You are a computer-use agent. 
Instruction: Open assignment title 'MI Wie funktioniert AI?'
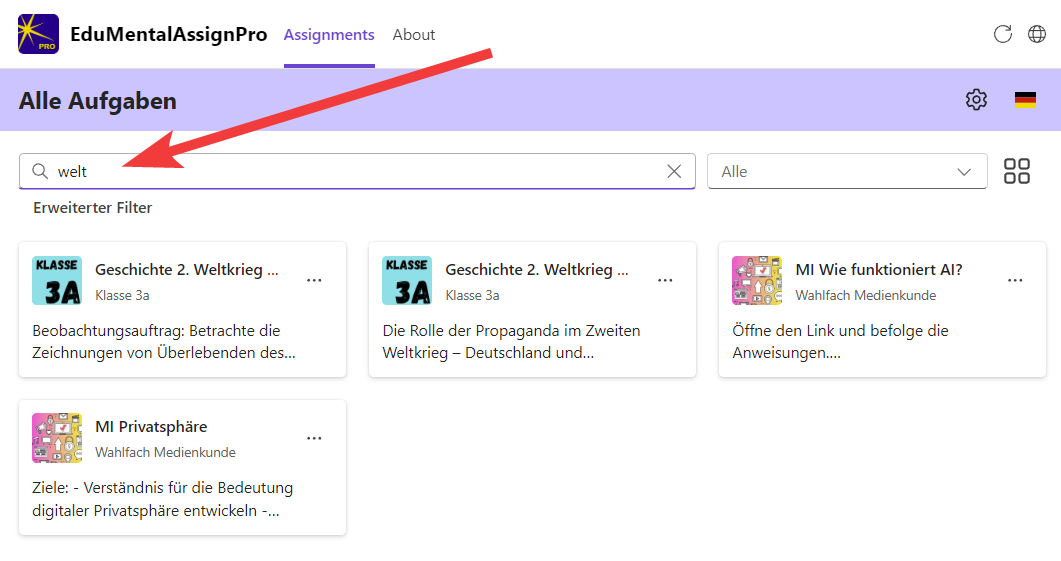point(878,269)
